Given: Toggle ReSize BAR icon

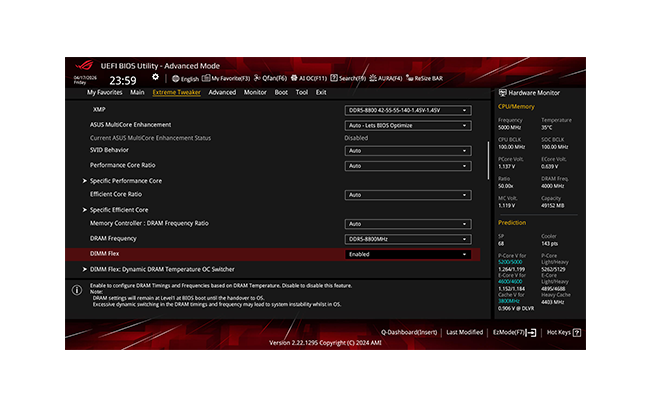Looking at the screenshot, I should (410, 78).
